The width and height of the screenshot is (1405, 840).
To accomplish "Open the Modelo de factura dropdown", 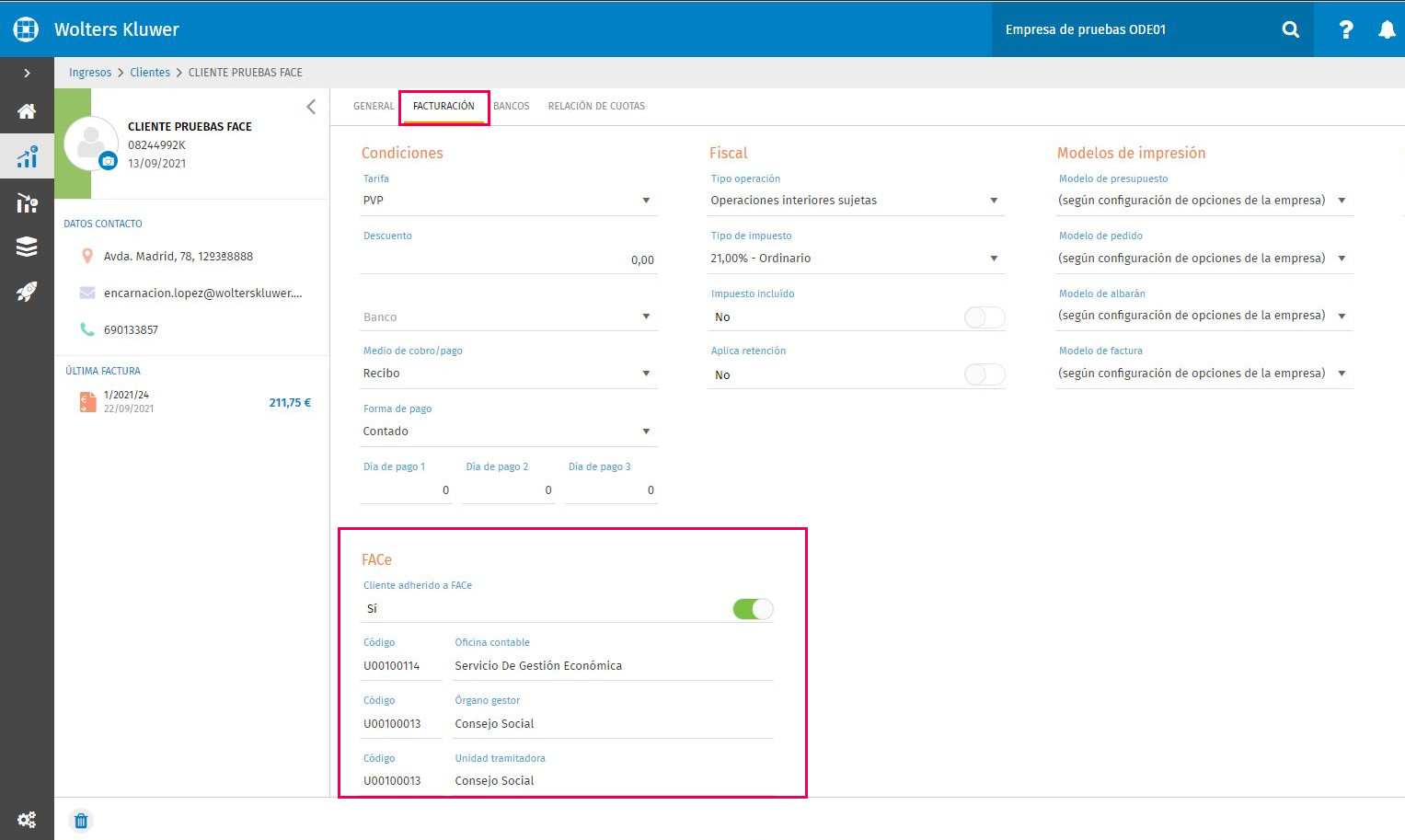I will pos(1203,374).
